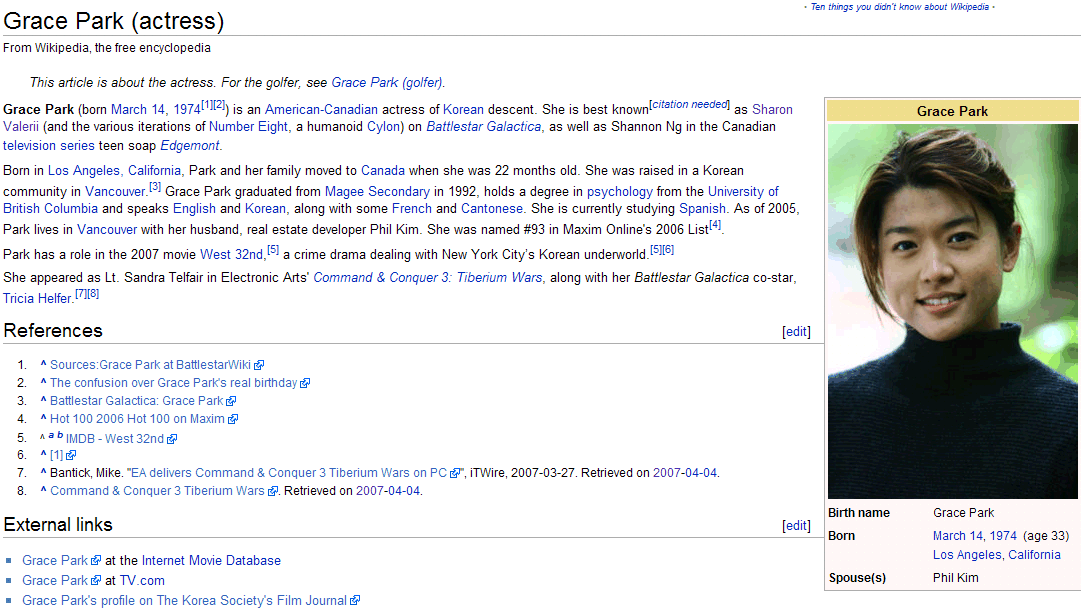The width and height of the screenshot is (1081, 609).
Task: Open citation [2] next to birth year
Action: [x=219, y=105]
